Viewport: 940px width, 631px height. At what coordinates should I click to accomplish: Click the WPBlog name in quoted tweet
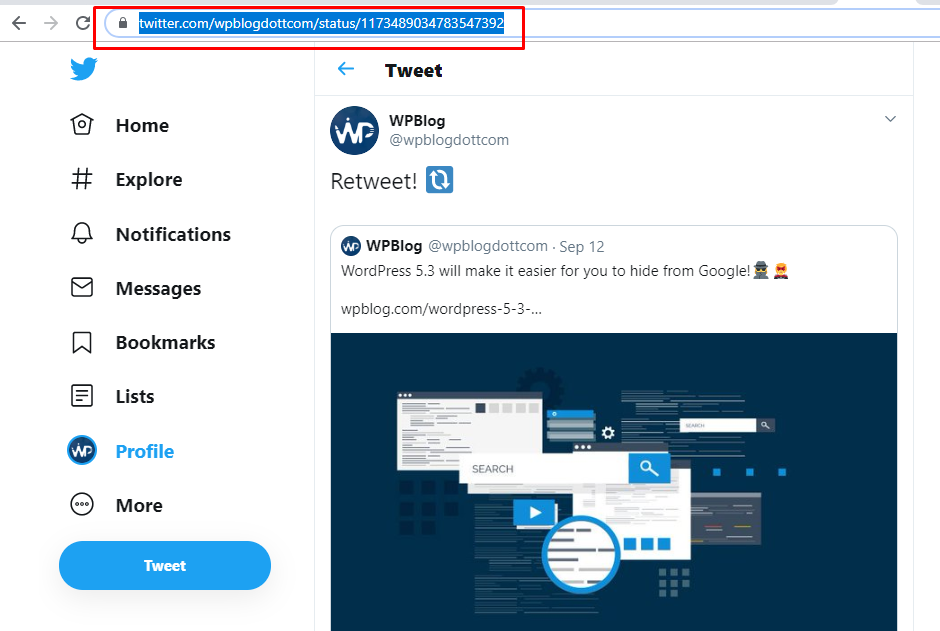(x=394, y=246)
